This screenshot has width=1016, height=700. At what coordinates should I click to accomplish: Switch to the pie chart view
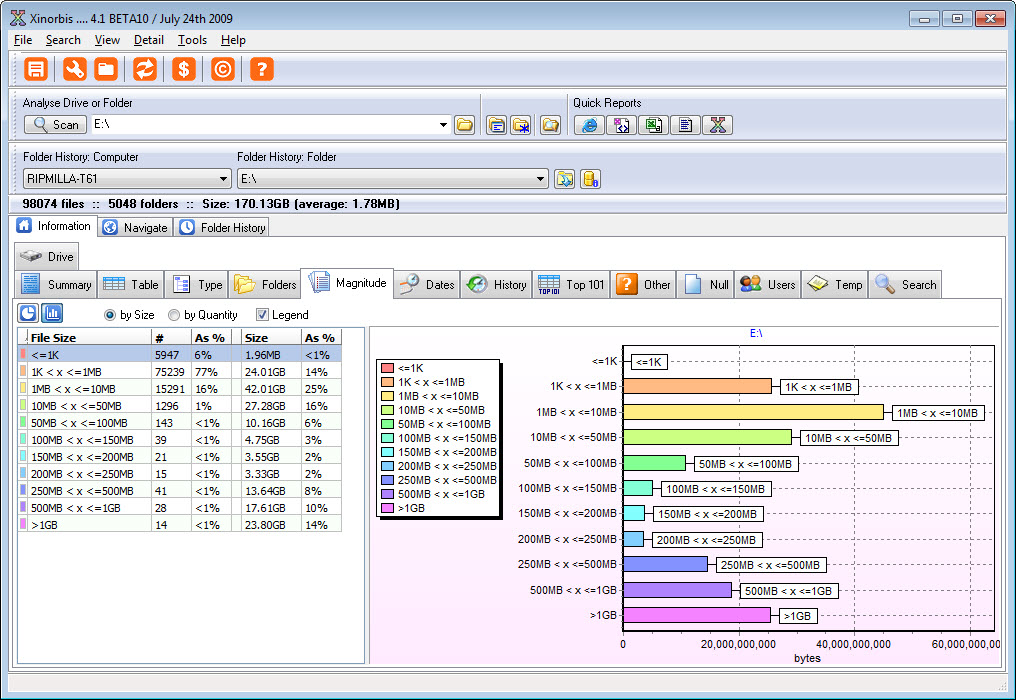pyautogui.click(x=29, y=314)
